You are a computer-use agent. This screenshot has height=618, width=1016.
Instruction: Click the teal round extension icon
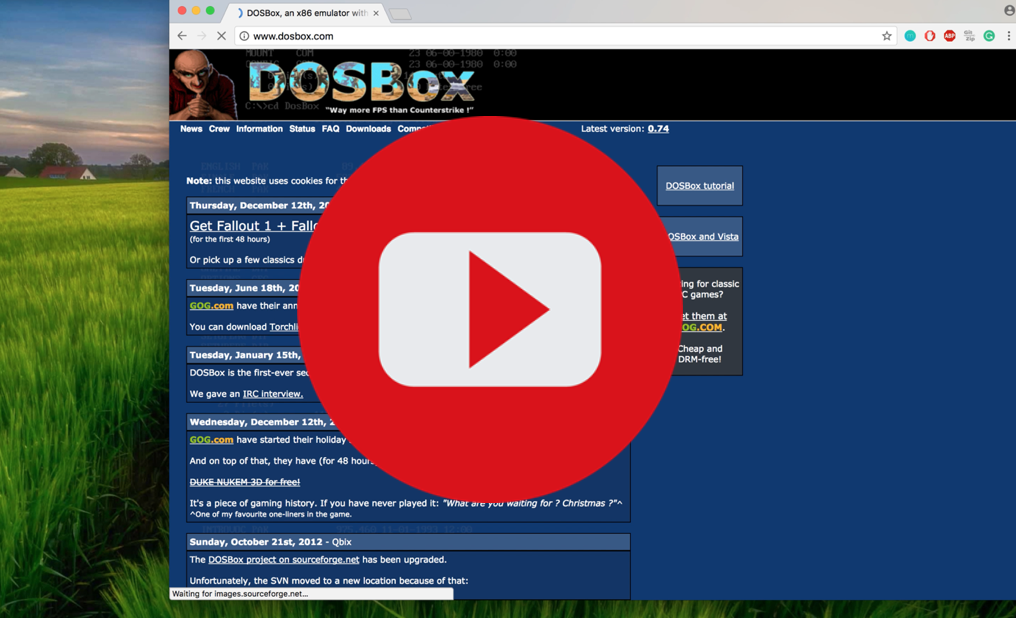(x=910, y=36)
